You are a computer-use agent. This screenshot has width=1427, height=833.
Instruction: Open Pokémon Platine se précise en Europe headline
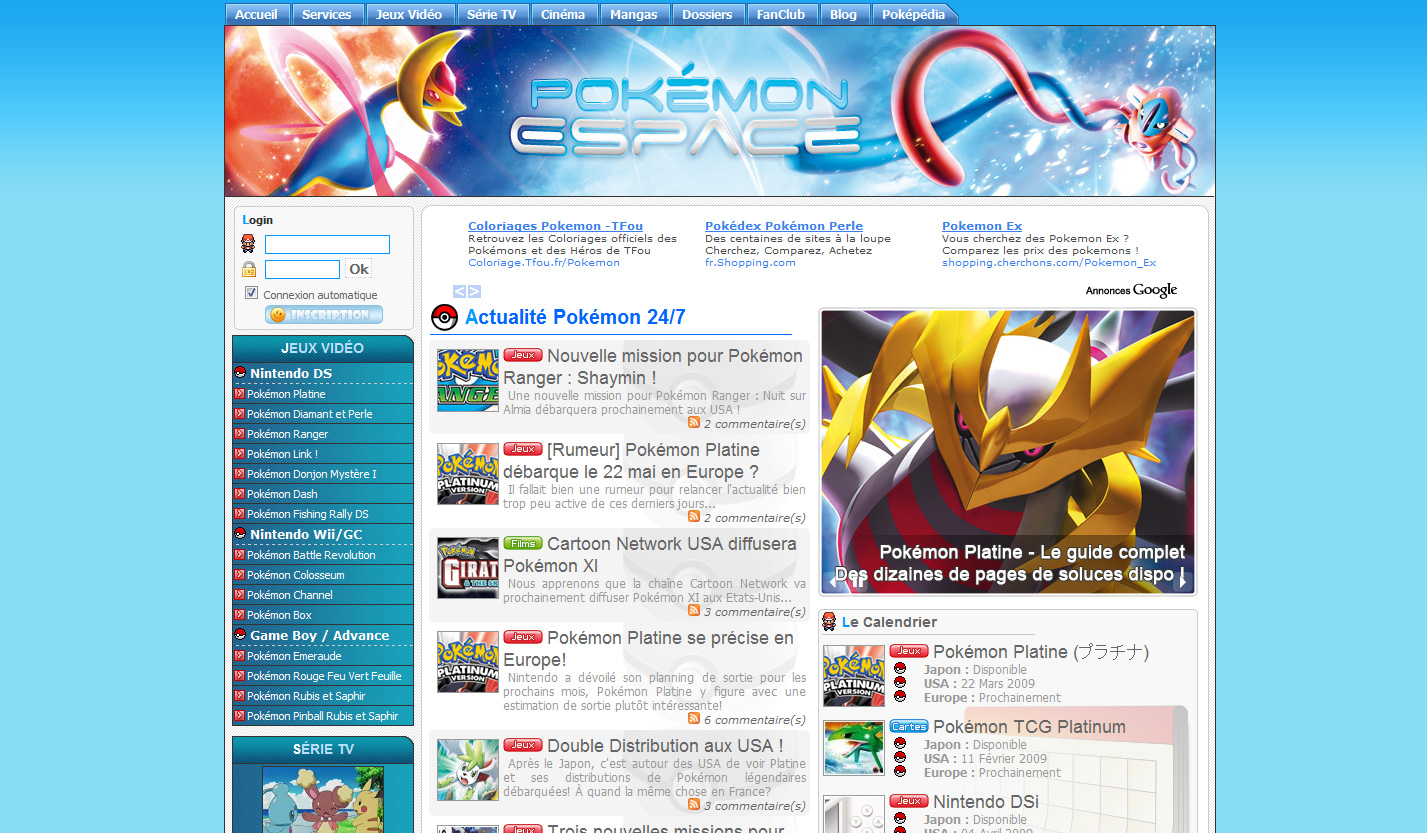click(x=648, y=649)
